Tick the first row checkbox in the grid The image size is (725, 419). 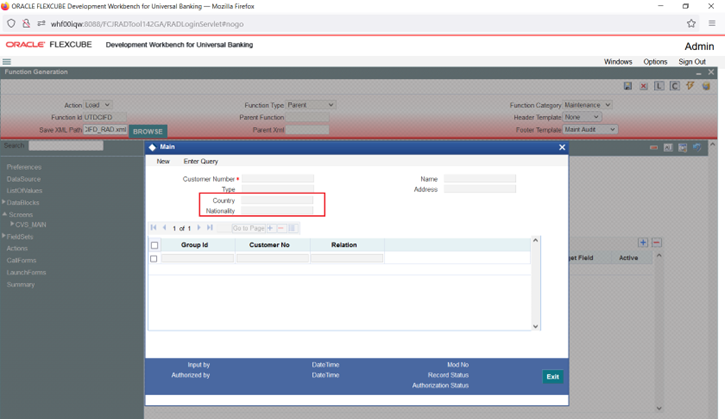pyautogui.click(x=154, y=259)
